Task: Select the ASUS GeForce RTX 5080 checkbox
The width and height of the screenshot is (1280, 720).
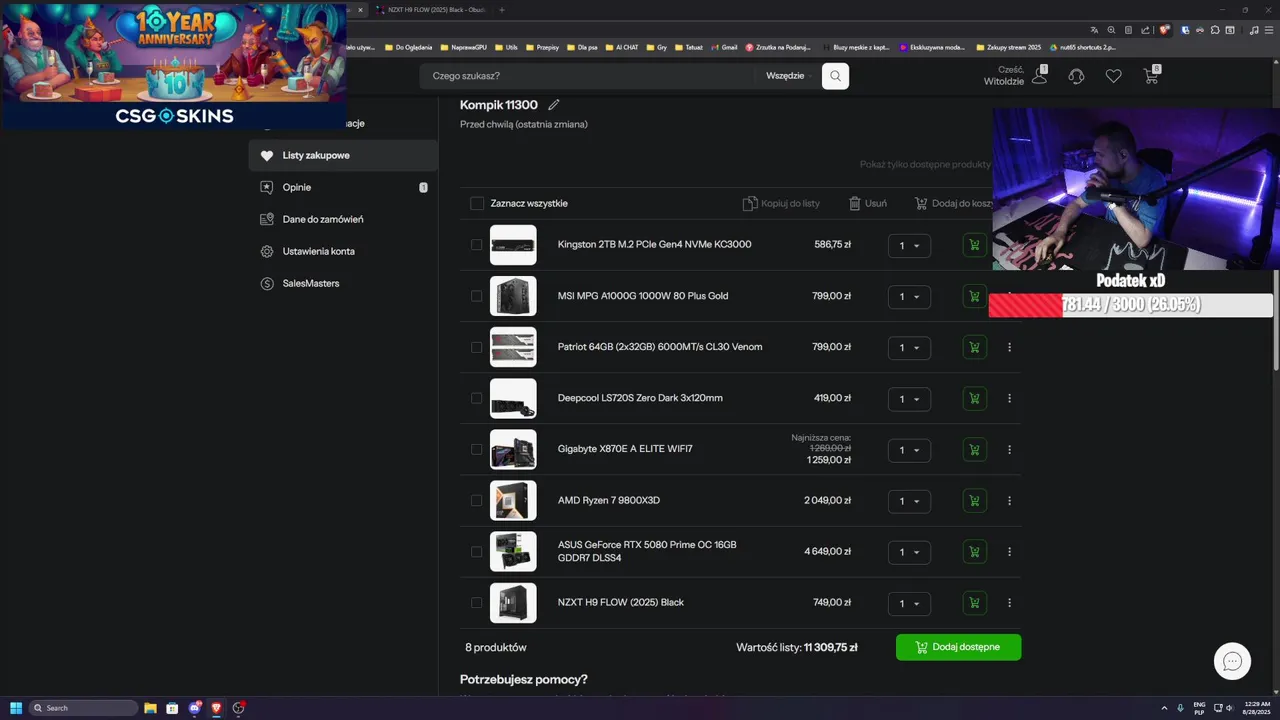Action: [x=476, y=552]
